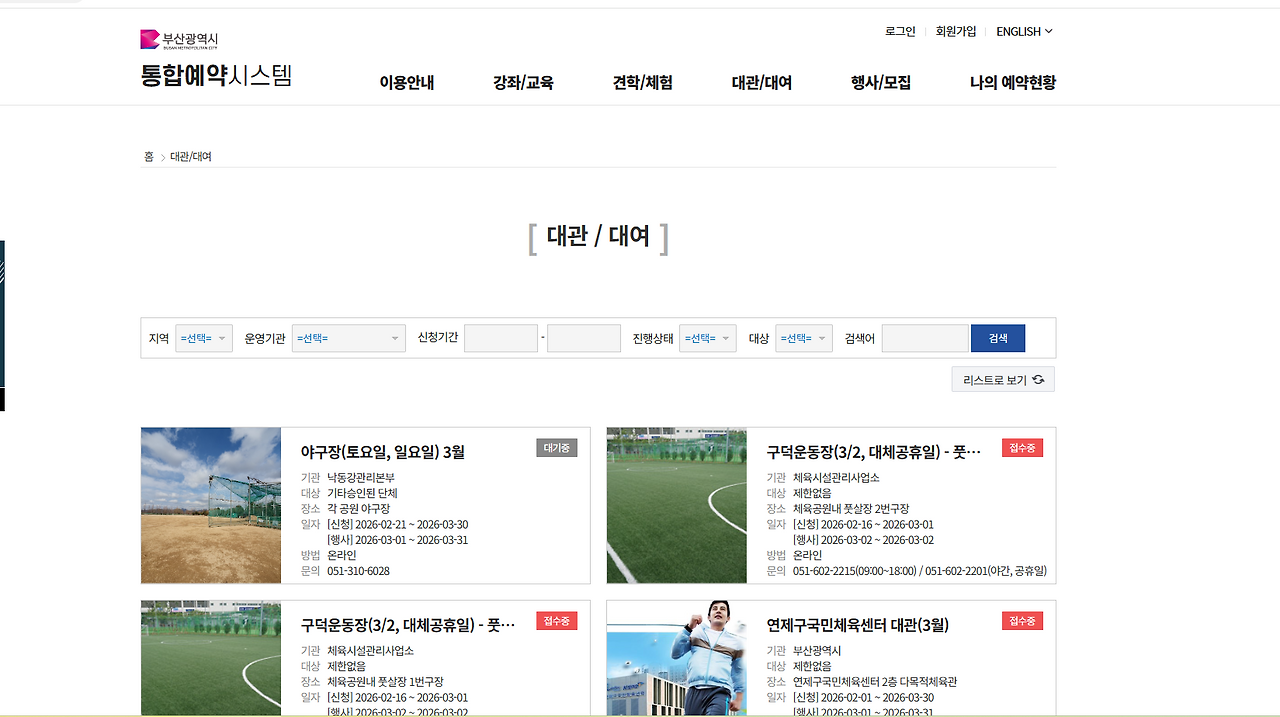The image size is (1280, 717).
Task: Expand the 진행상태 select dropdown
Action: point(708,338)
